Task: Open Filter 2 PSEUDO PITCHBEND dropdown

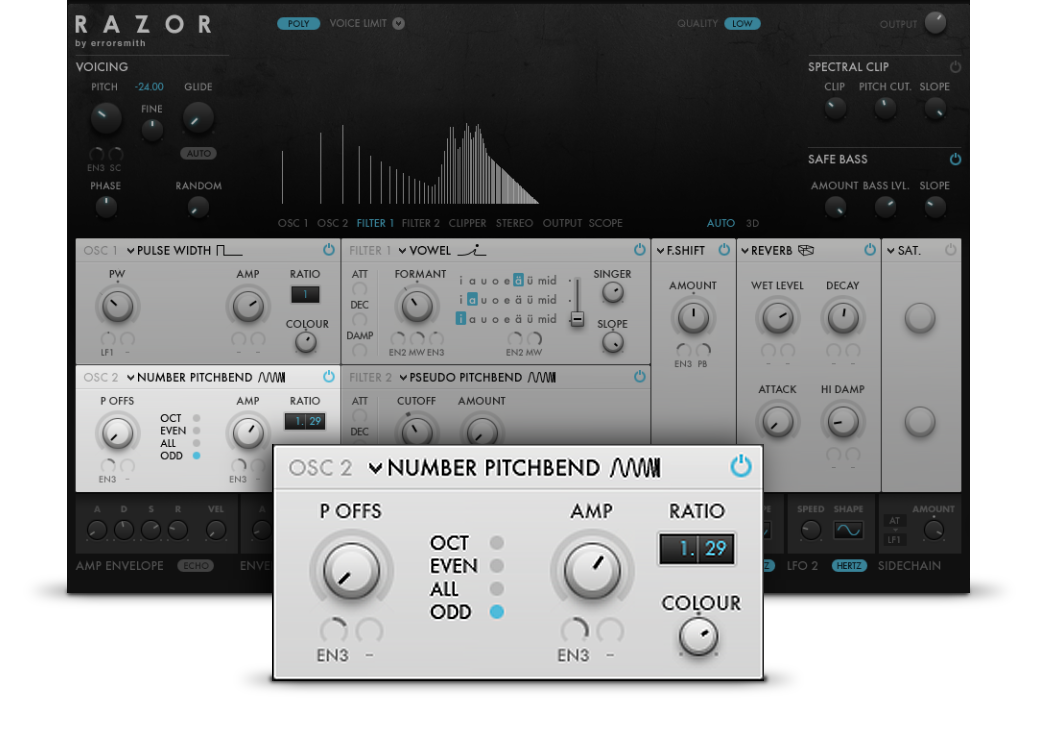Action: click(403, 377)
